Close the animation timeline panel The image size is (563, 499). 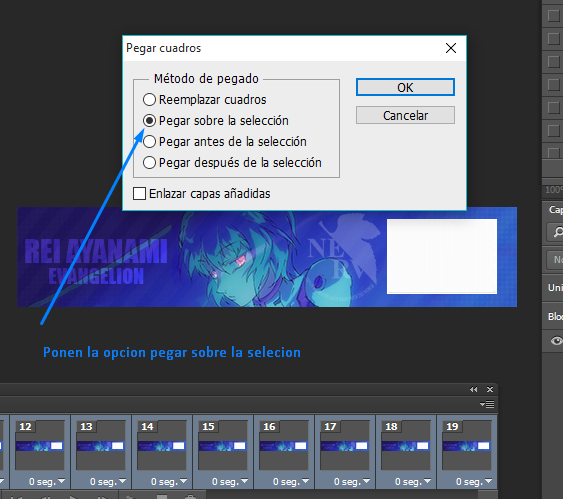click(490, 389)
